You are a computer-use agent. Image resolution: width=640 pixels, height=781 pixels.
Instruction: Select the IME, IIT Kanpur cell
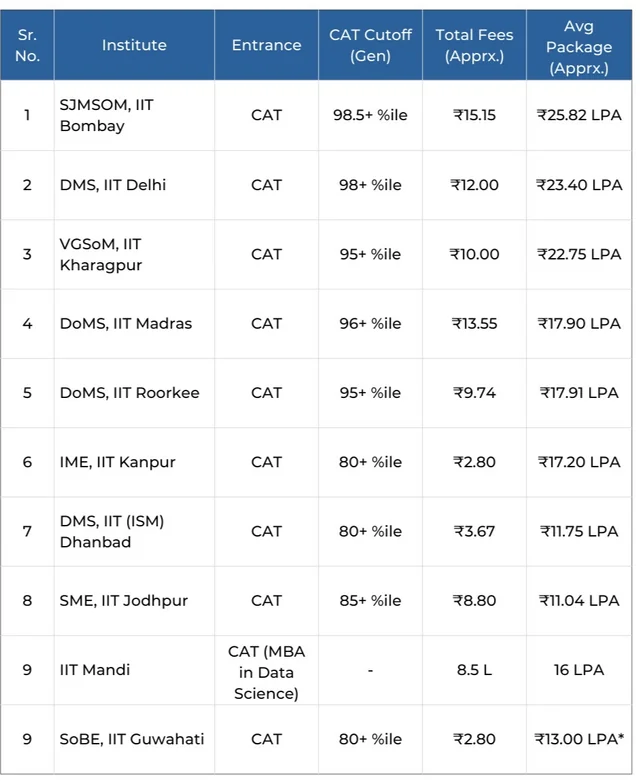coord(118,462)
